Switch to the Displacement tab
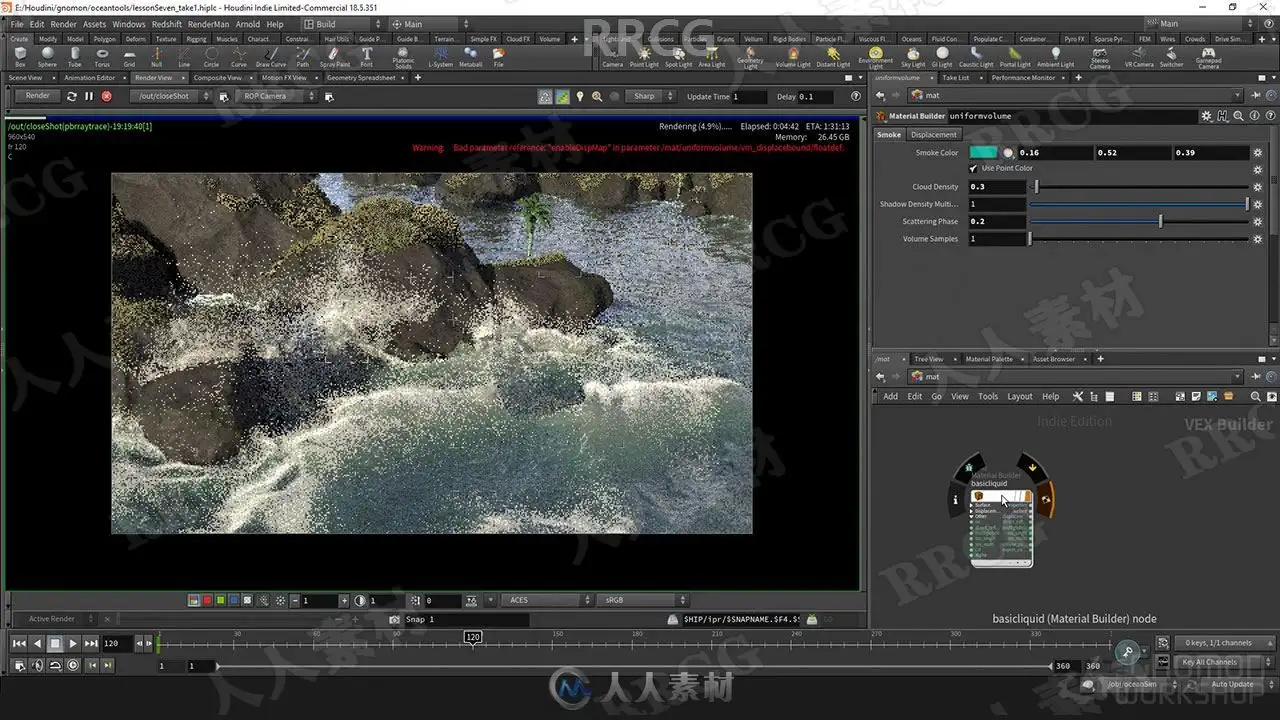 (x=933, y=135)
